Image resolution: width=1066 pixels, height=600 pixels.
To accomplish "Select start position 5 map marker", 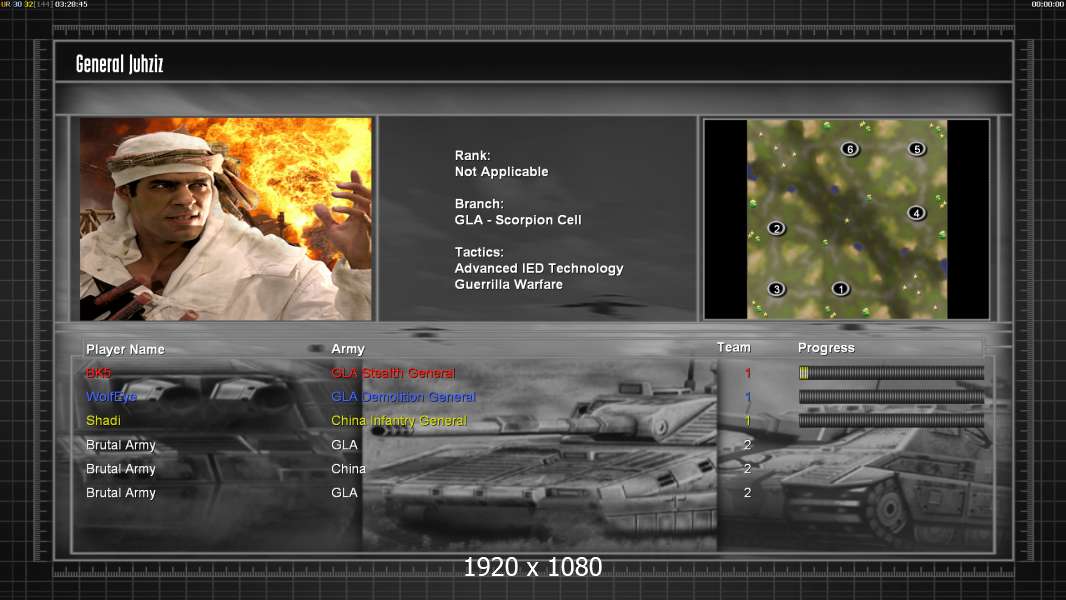I will point(916,149).
